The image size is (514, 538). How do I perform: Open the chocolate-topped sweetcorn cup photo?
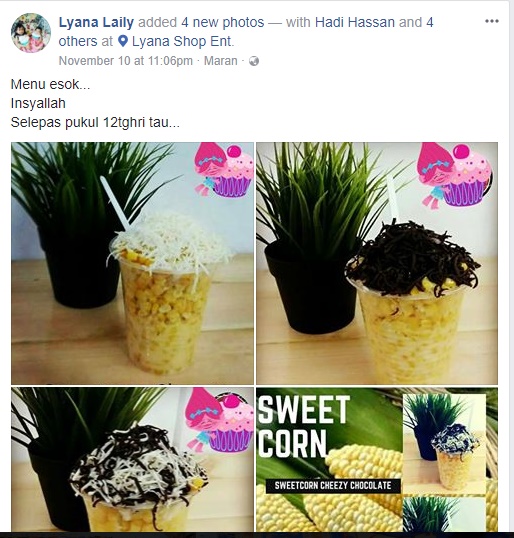pos(377,264)
